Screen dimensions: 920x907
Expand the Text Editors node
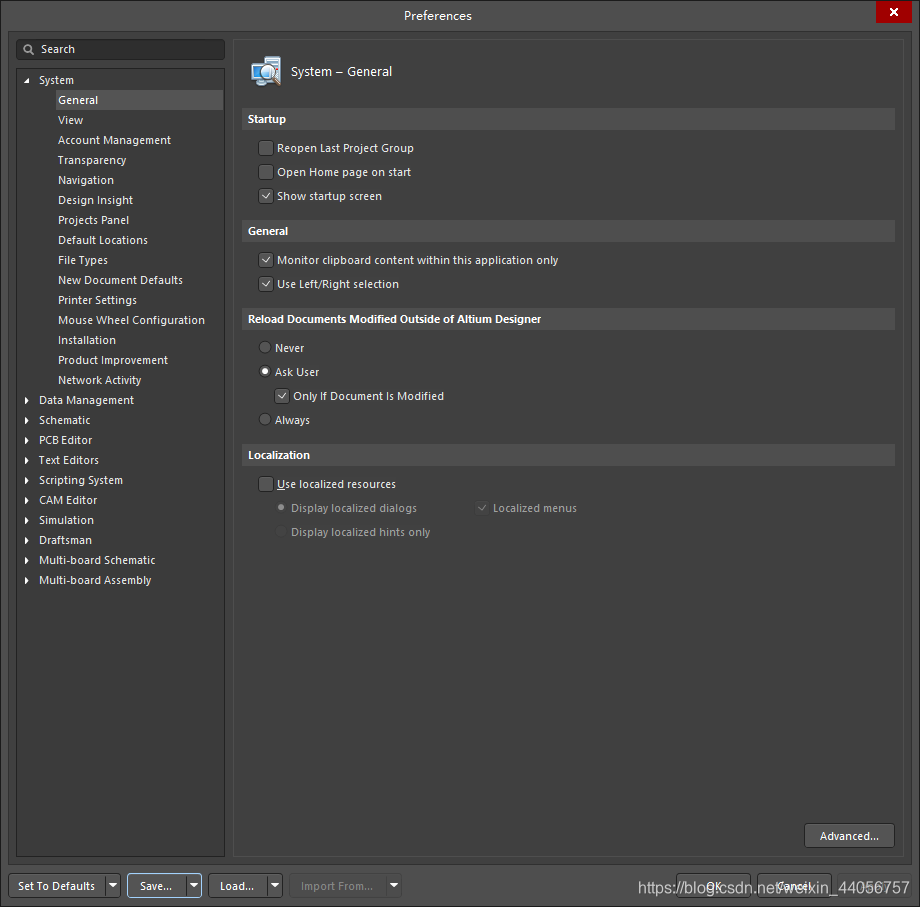pyautogui.click(x=26, y=461)
